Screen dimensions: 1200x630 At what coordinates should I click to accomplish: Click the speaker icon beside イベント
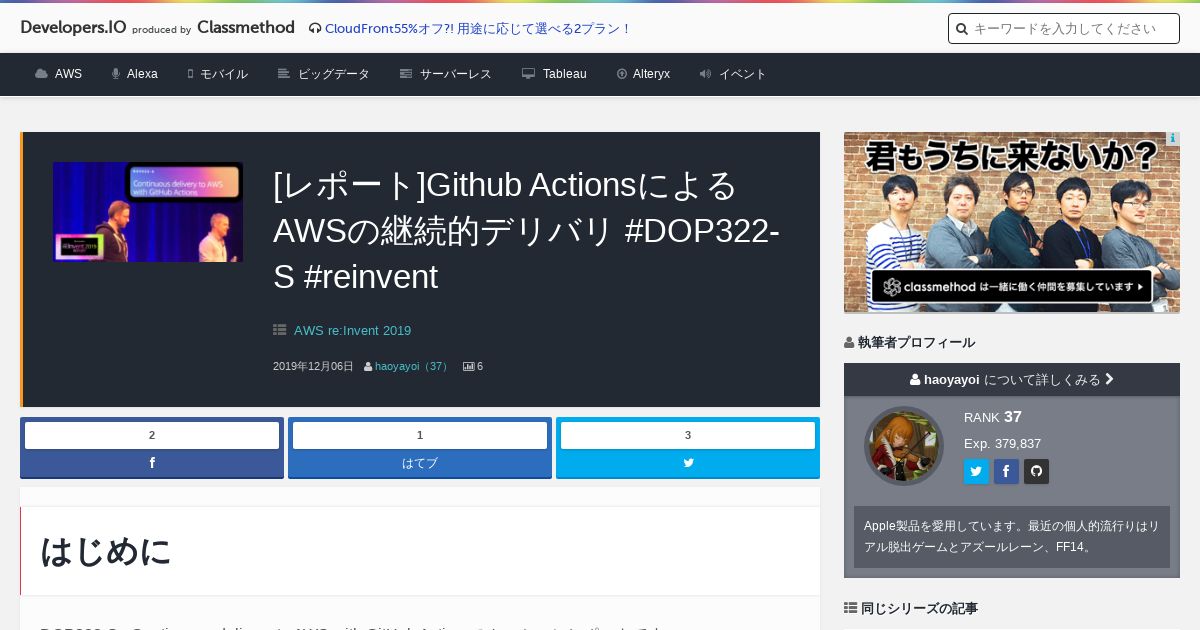click(705, 74)
